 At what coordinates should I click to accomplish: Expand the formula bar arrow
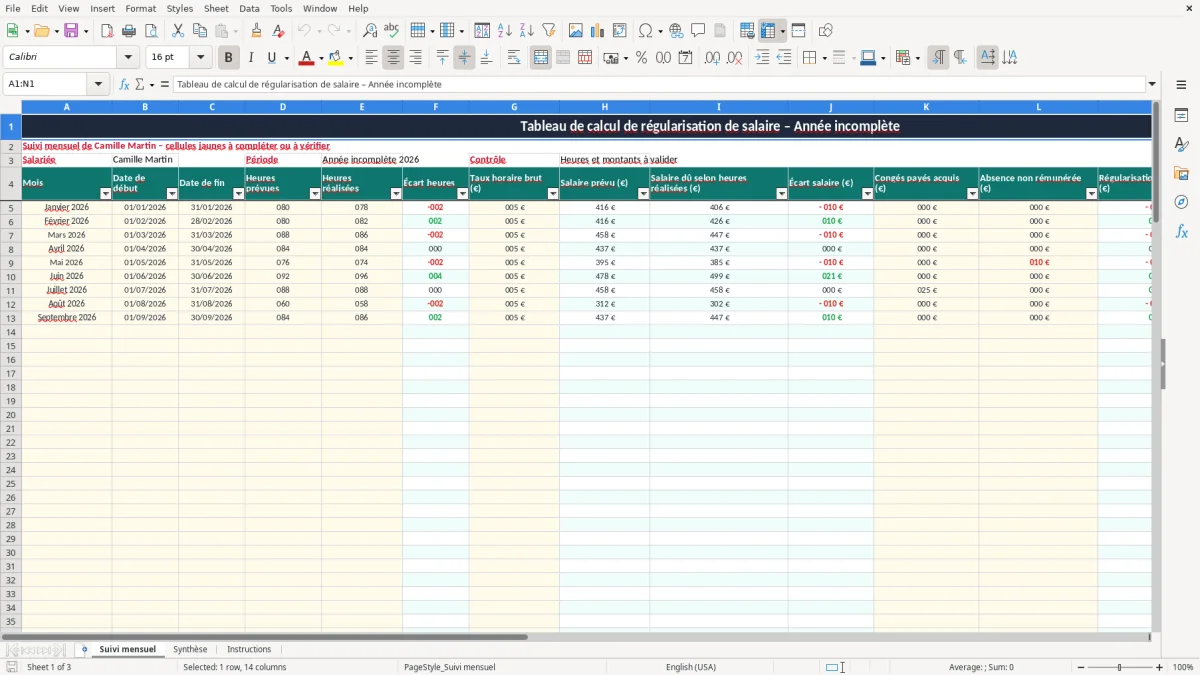[1152, 84]
